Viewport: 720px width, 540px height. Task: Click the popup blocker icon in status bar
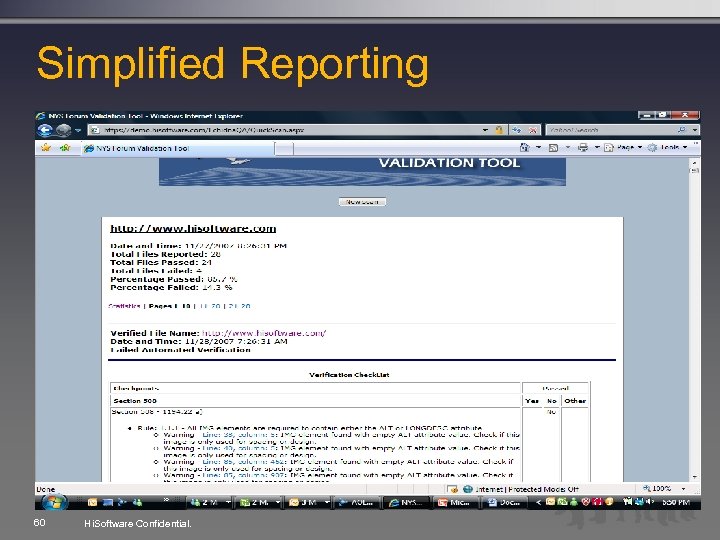pos(452,489)
